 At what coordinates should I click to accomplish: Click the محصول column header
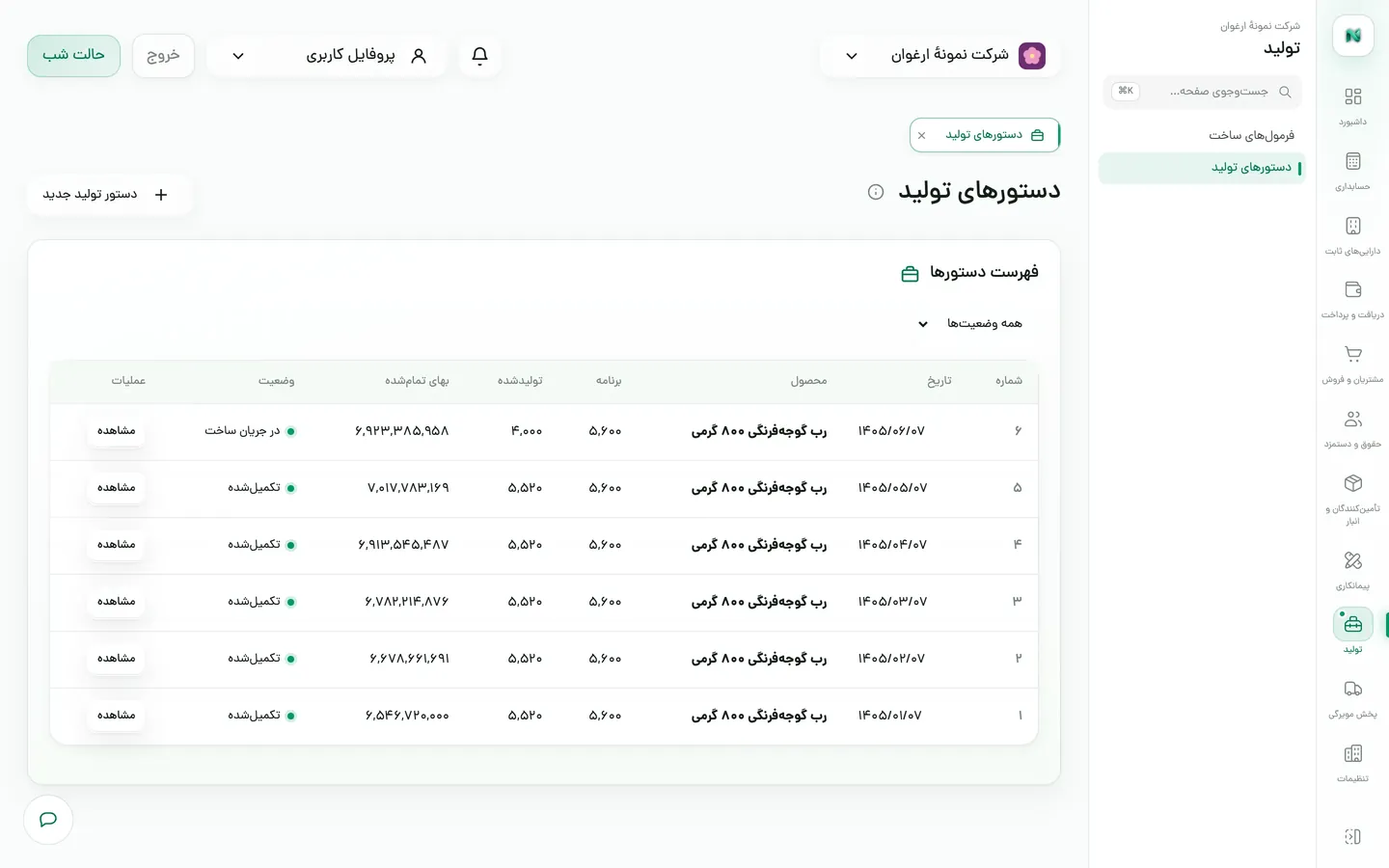[808, 381]
